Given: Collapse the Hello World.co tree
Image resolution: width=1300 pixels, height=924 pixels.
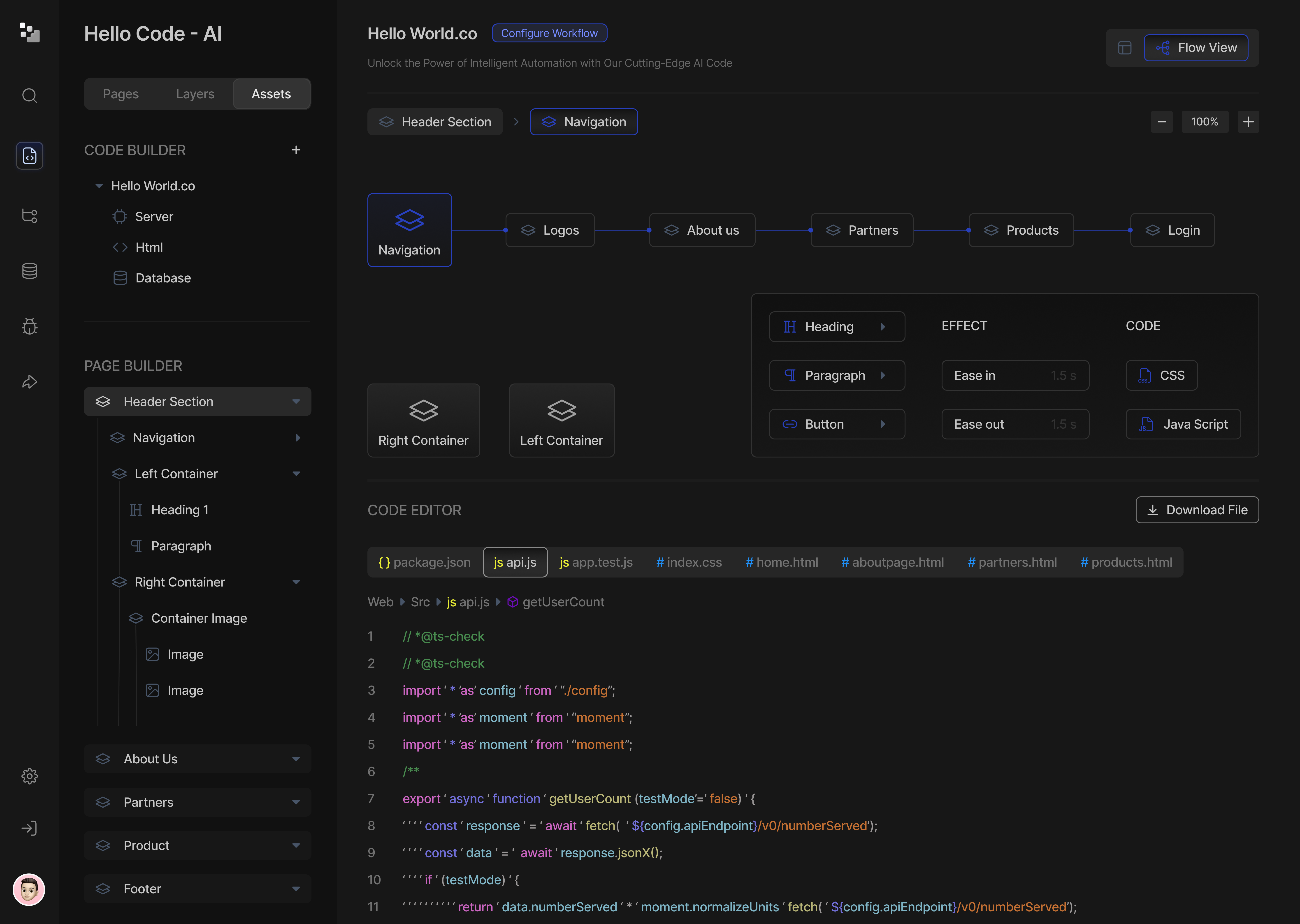Looking at the screenshot, I should [x=100, y=185].
